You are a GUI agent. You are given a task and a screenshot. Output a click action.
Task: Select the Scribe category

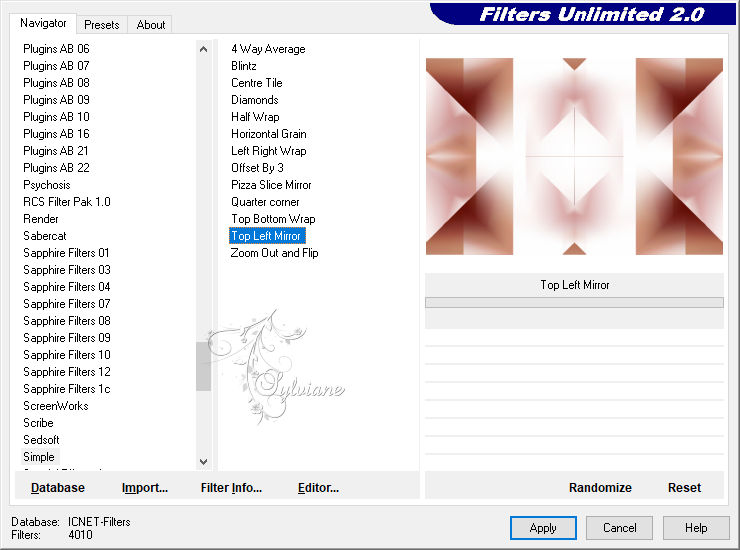tap(38, 423)
